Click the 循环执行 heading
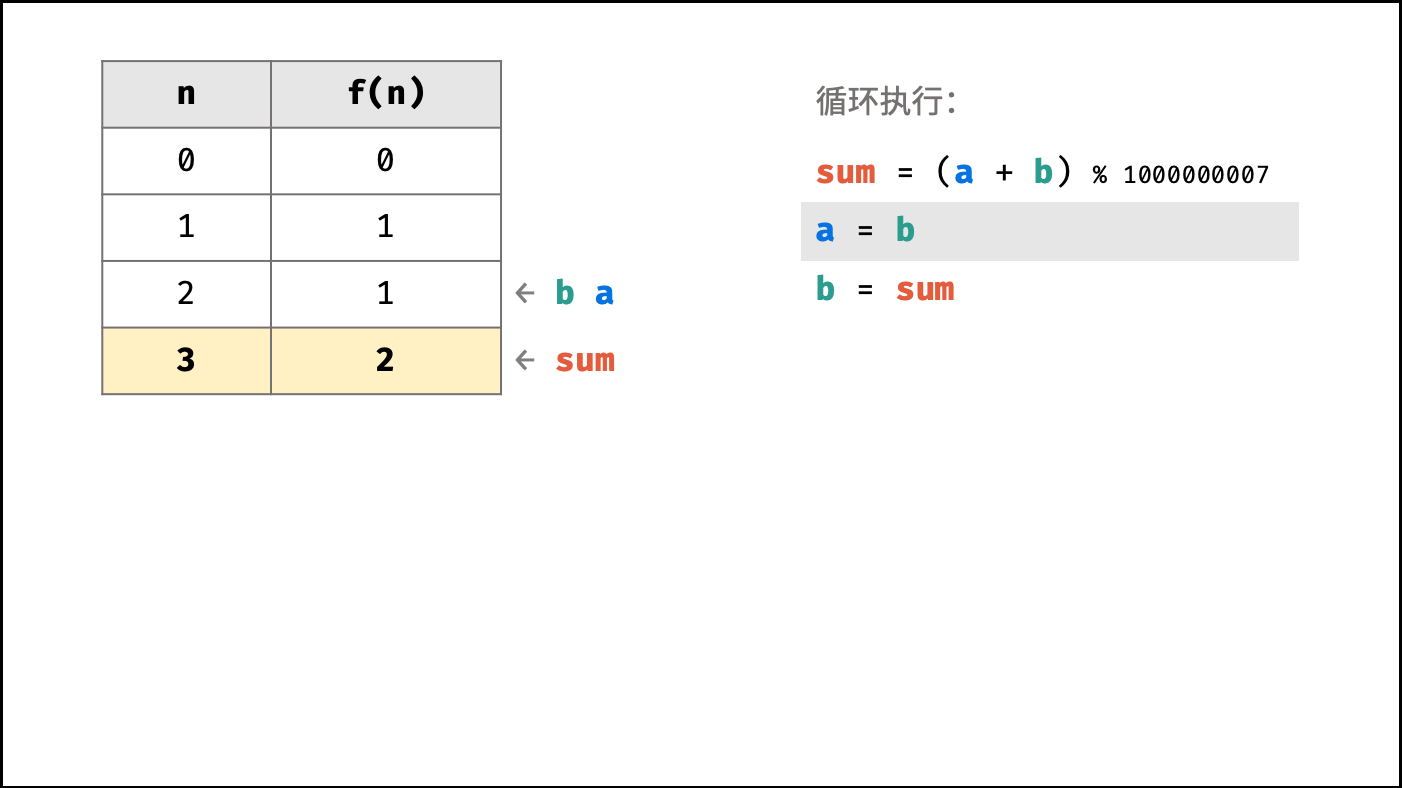The width and height of the screenshot is (1402, 788). (887, 101)
